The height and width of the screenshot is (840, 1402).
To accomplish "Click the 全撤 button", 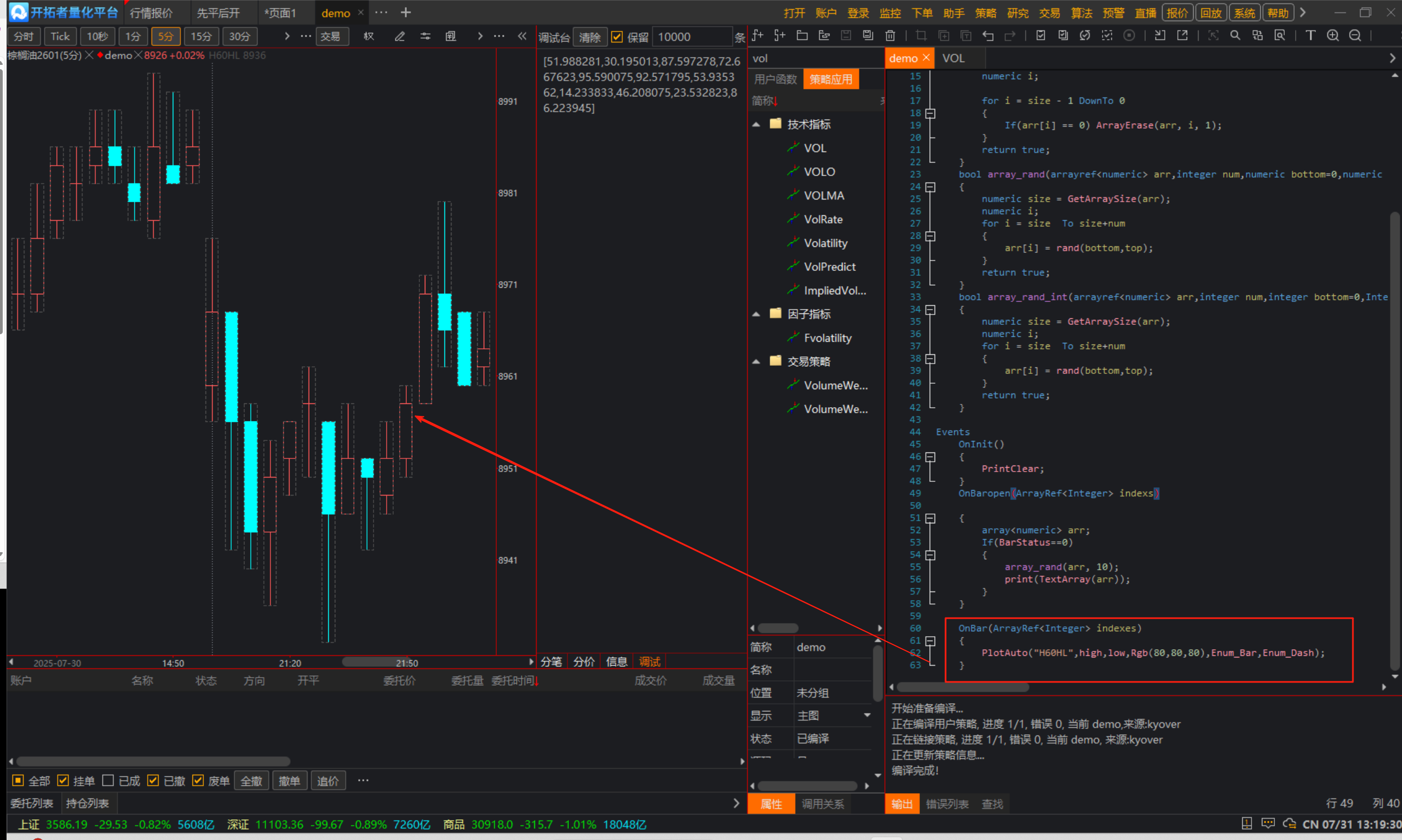I will point(251,781).
